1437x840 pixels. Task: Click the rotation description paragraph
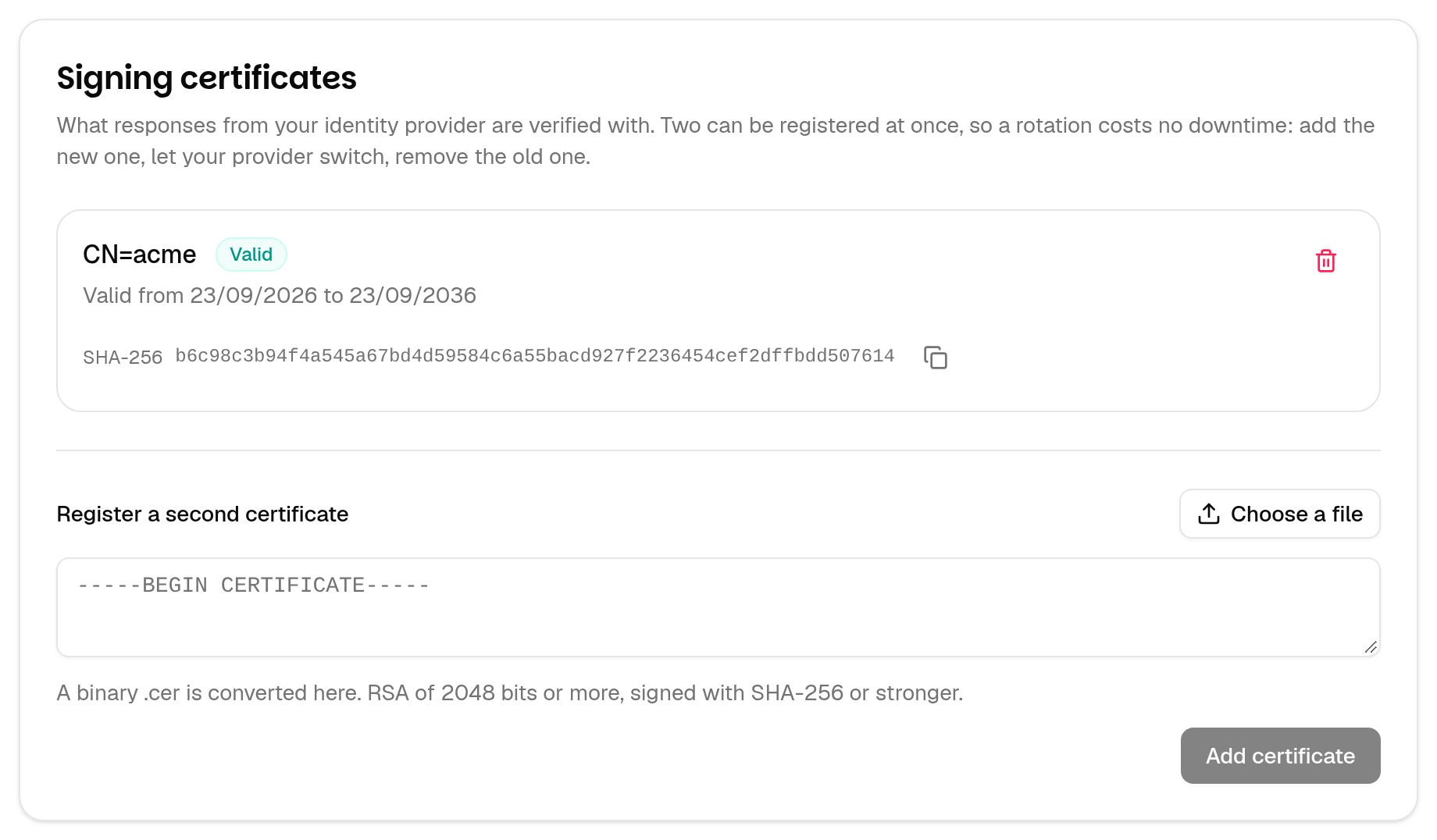(x=715, y=141)
